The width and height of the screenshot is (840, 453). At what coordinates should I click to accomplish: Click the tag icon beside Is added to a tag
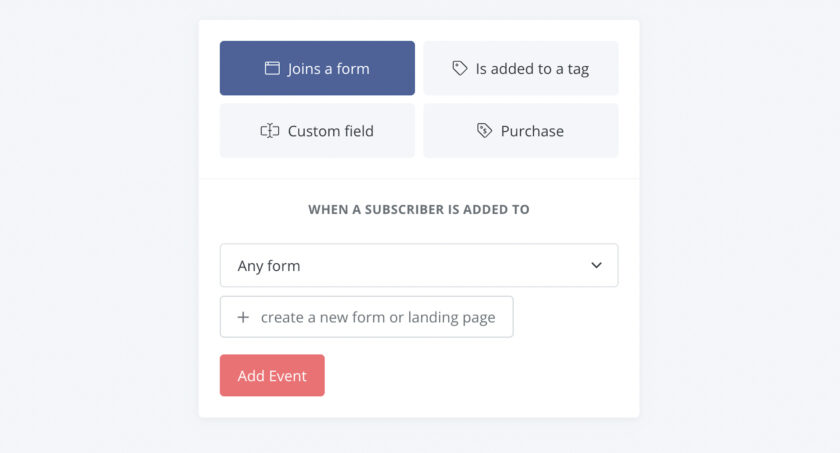460,68
